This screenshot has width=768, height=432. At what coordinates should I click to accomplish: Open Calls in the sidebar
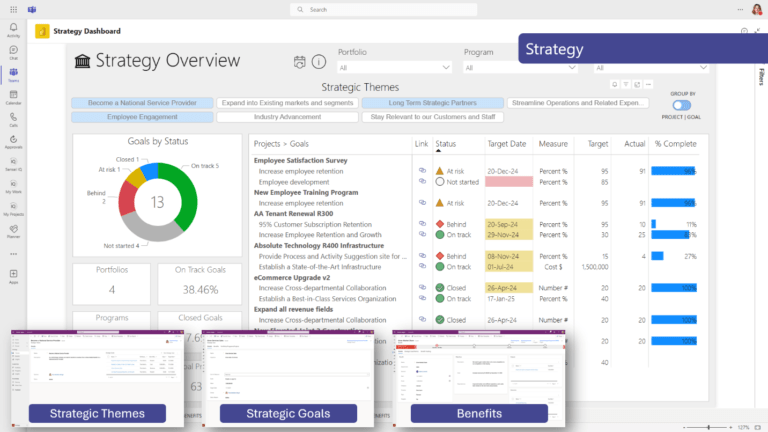coord(13,120)
